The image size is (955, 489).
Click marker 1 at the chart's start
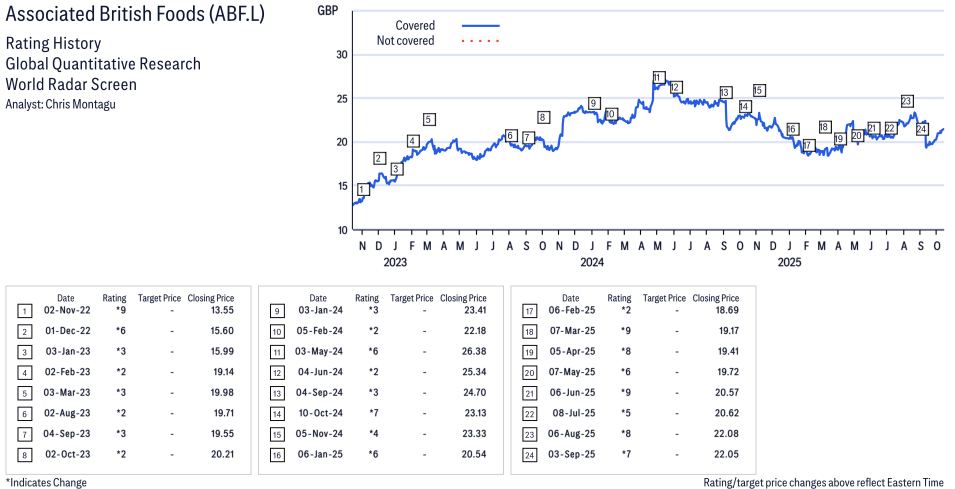(x=362, y=189)
